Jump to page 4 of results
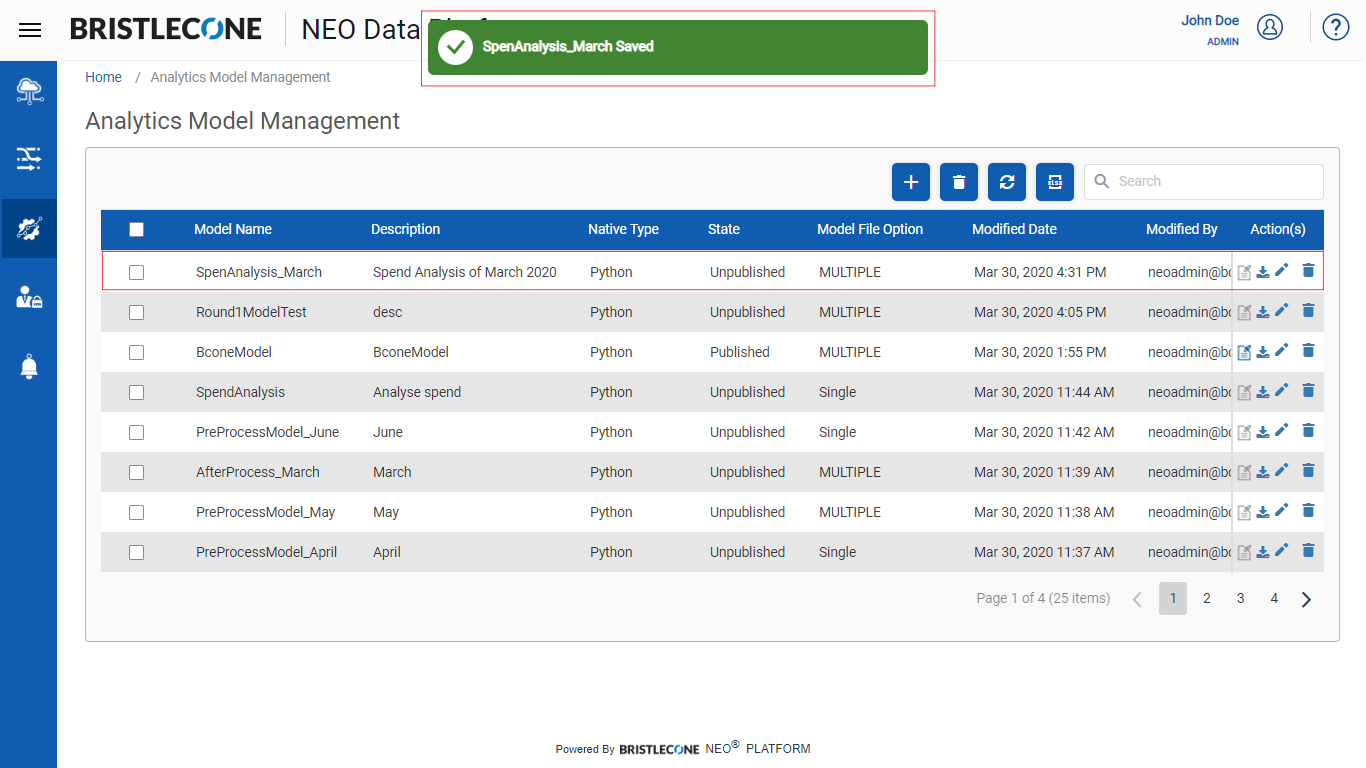The width and height of the screenshot is (1366, 768). (x=1274, y=598)
